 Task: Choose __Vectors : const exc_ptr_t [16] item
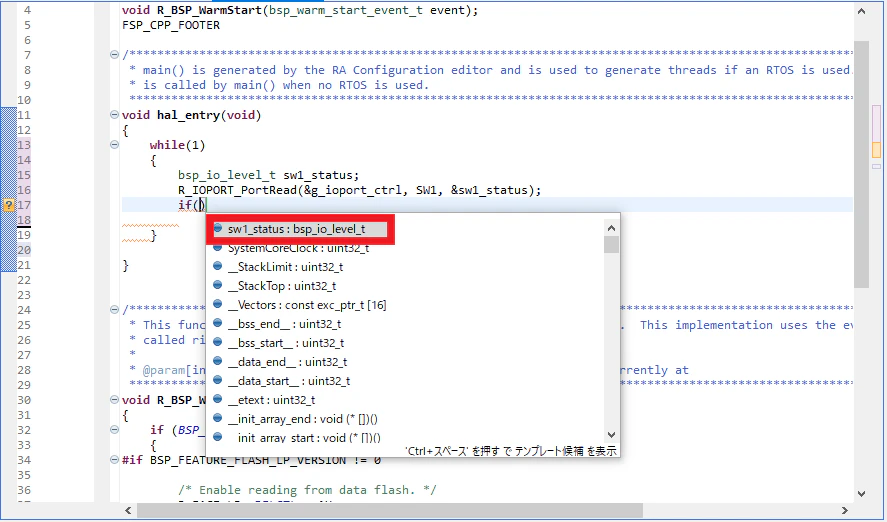[x=307, y=305]
